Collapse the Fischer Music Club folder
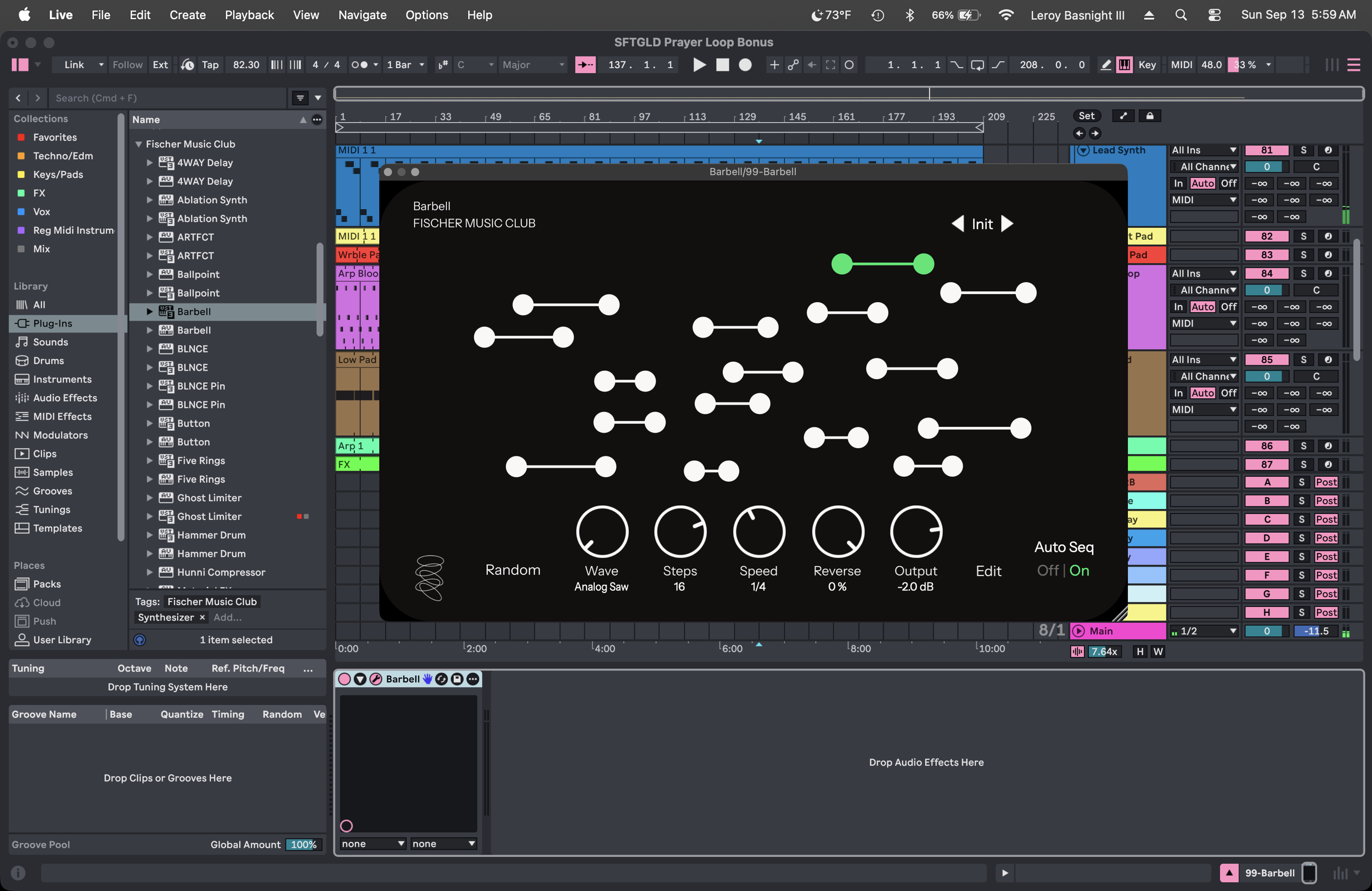Image resolution: width=1372 pixels, height=891 pixels. 138,144
